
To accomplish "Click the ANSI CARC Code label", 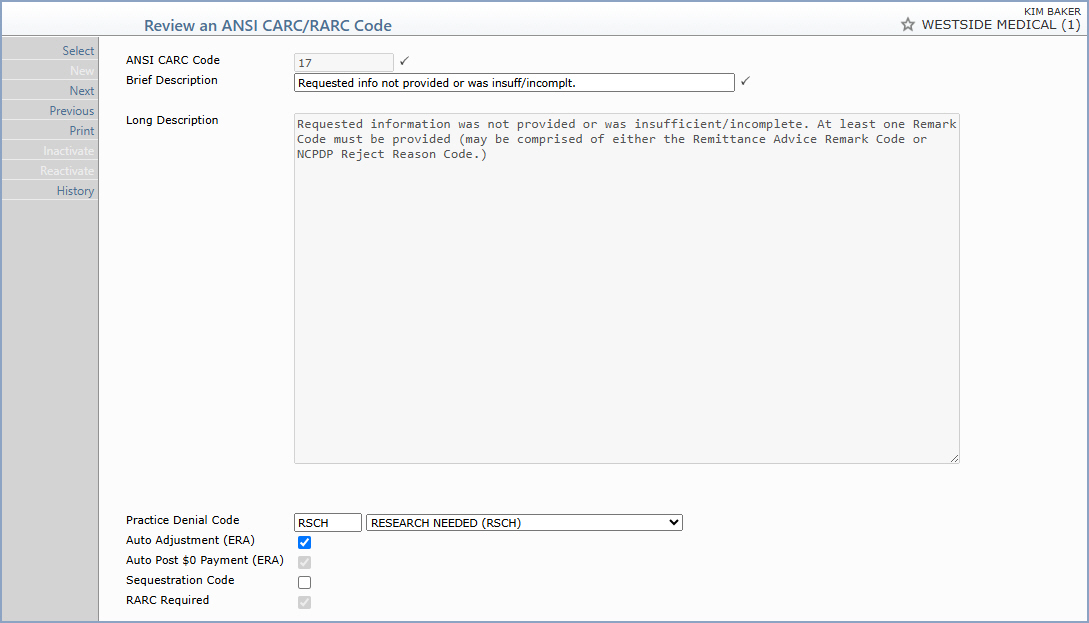I will point(173,60).
